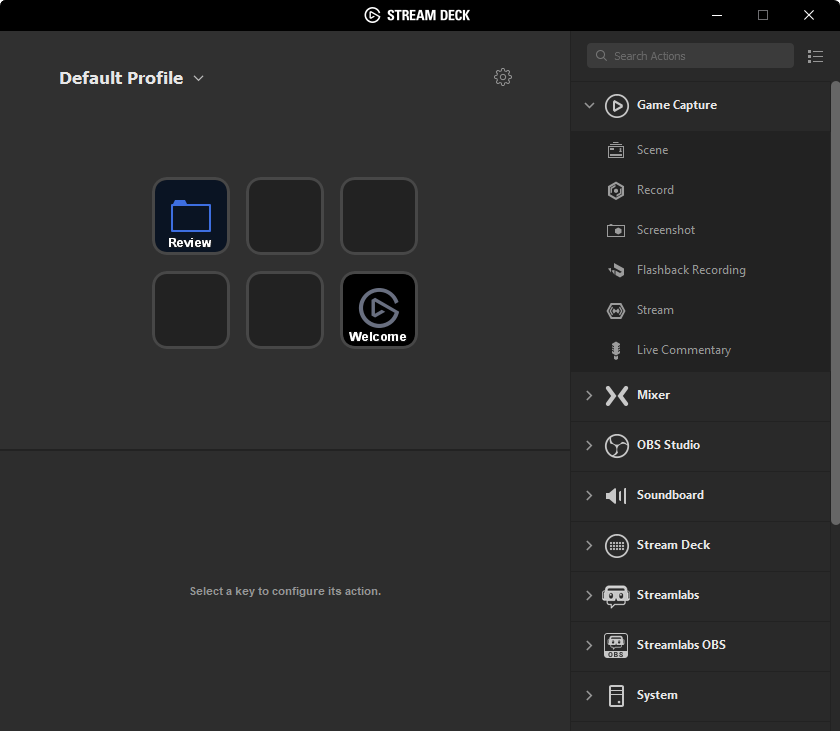Click the Streamlabs category icon
840x731 pixels.
(616, 596)
